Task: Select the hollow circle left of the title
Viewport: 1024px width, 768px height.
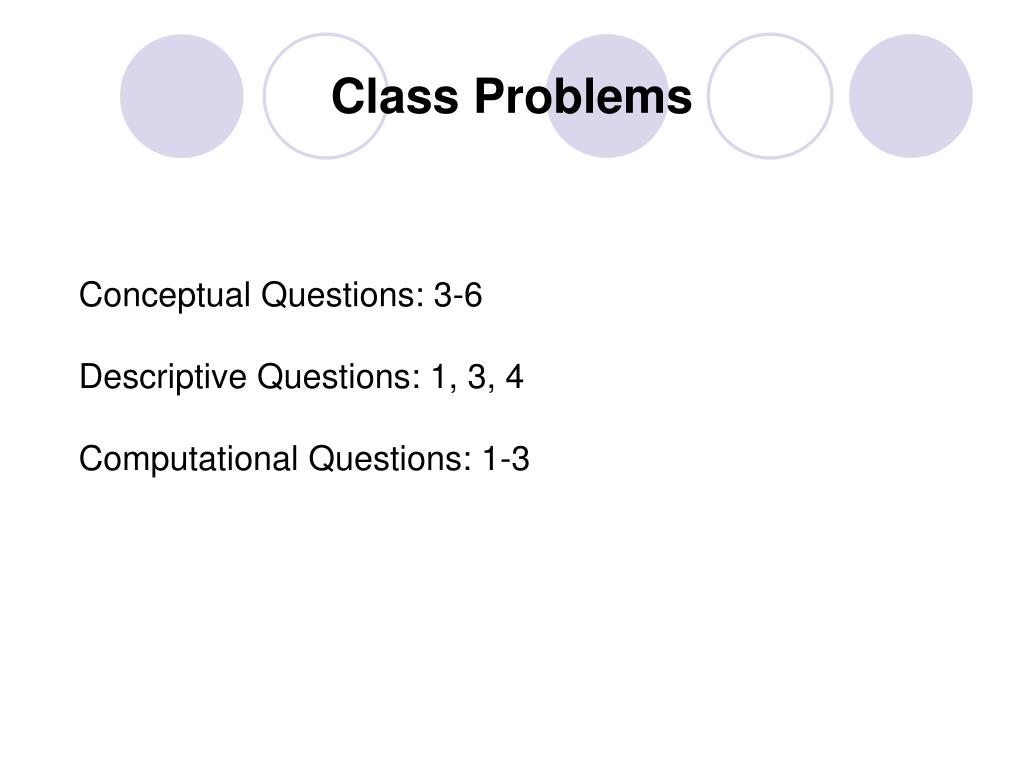Action: 325,96
